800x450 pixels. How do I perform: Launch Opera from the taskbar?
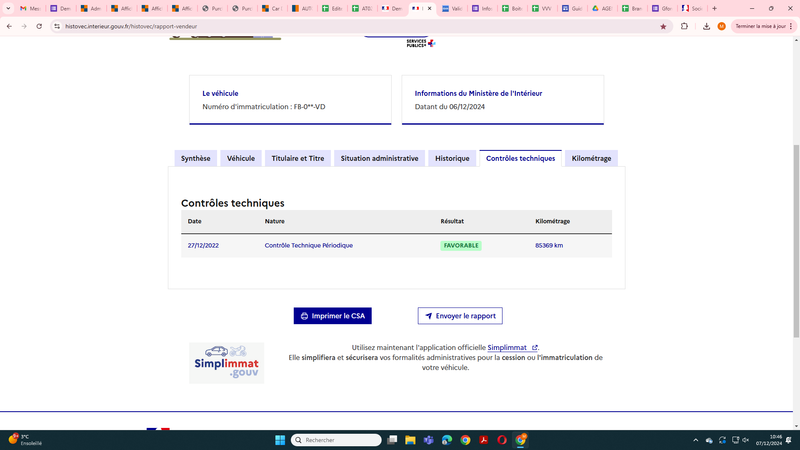tap(502, 440)
